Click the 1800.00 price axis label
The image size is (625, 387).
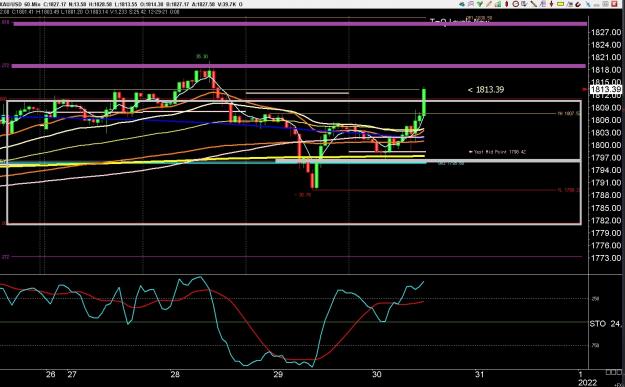pyautogui.click(x=606, y=145)
